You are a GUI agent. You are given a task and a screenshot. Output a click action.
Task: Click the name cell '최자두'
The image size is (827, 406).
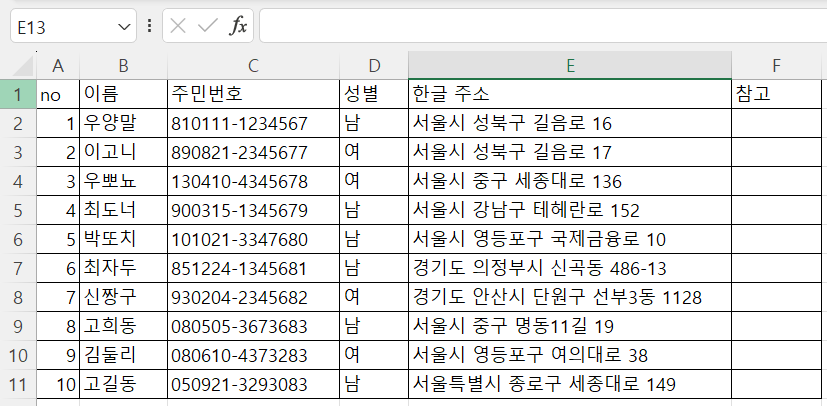click(123, 268)
